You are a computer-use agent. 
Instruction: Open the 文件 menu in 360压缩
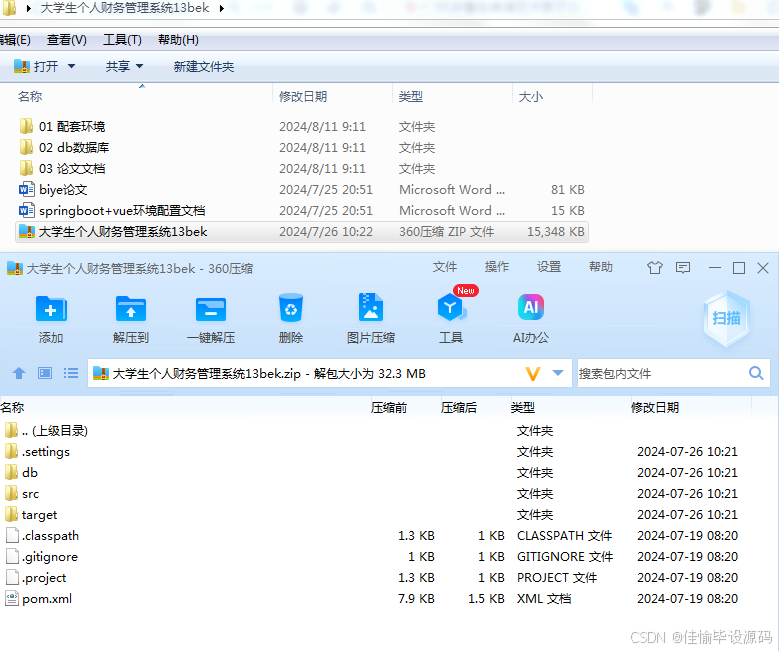445,267
